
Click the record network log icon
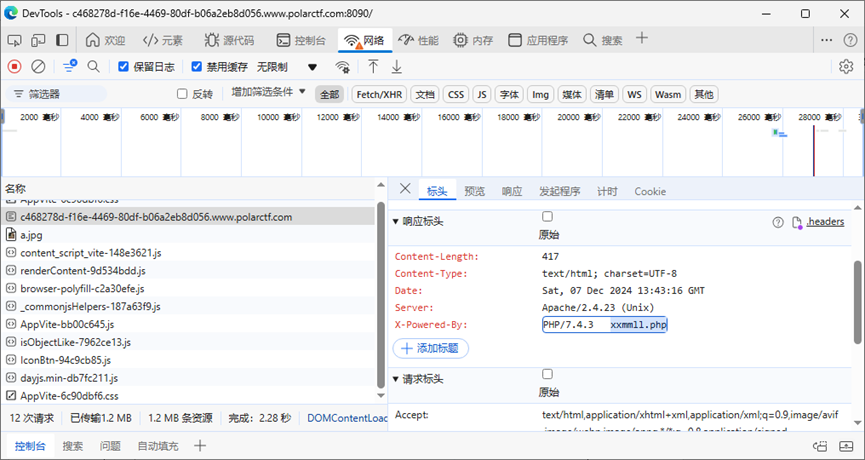(14, 67)
